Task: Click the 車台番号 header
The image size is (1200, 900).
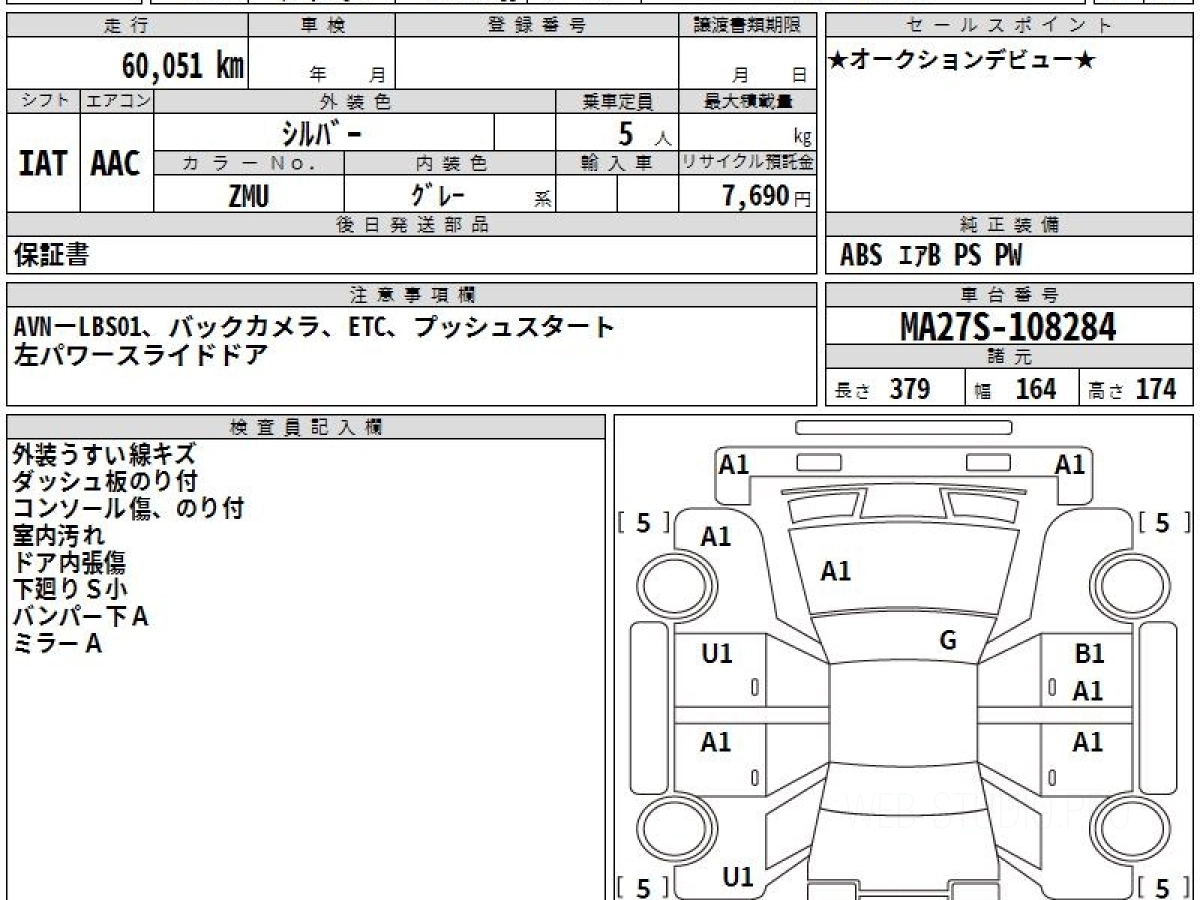Action: [1009, 295]
